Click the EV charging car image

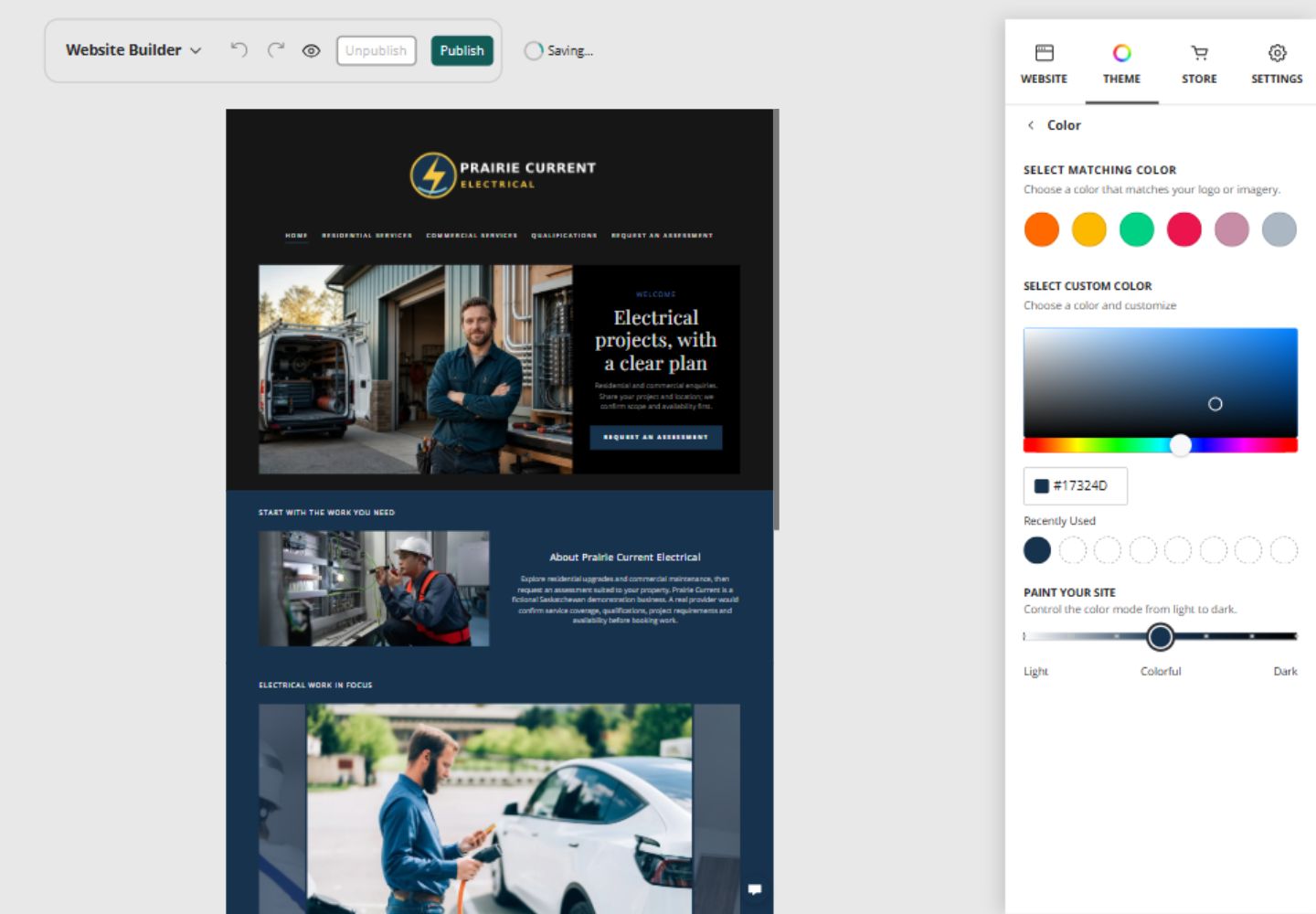tap(499, 809)
